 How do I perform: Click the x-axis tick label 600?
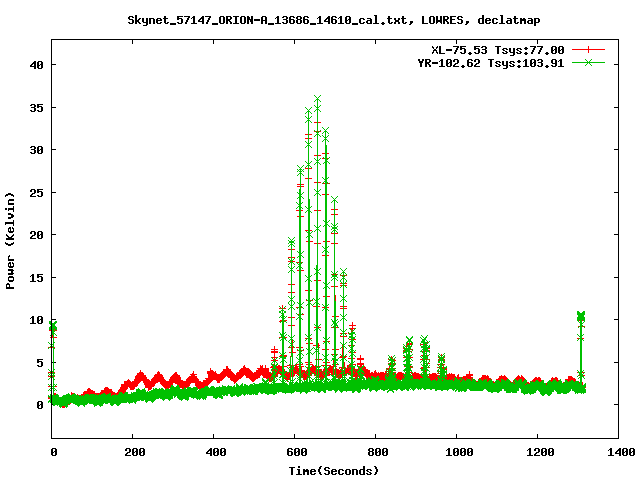tap(296, 452)
